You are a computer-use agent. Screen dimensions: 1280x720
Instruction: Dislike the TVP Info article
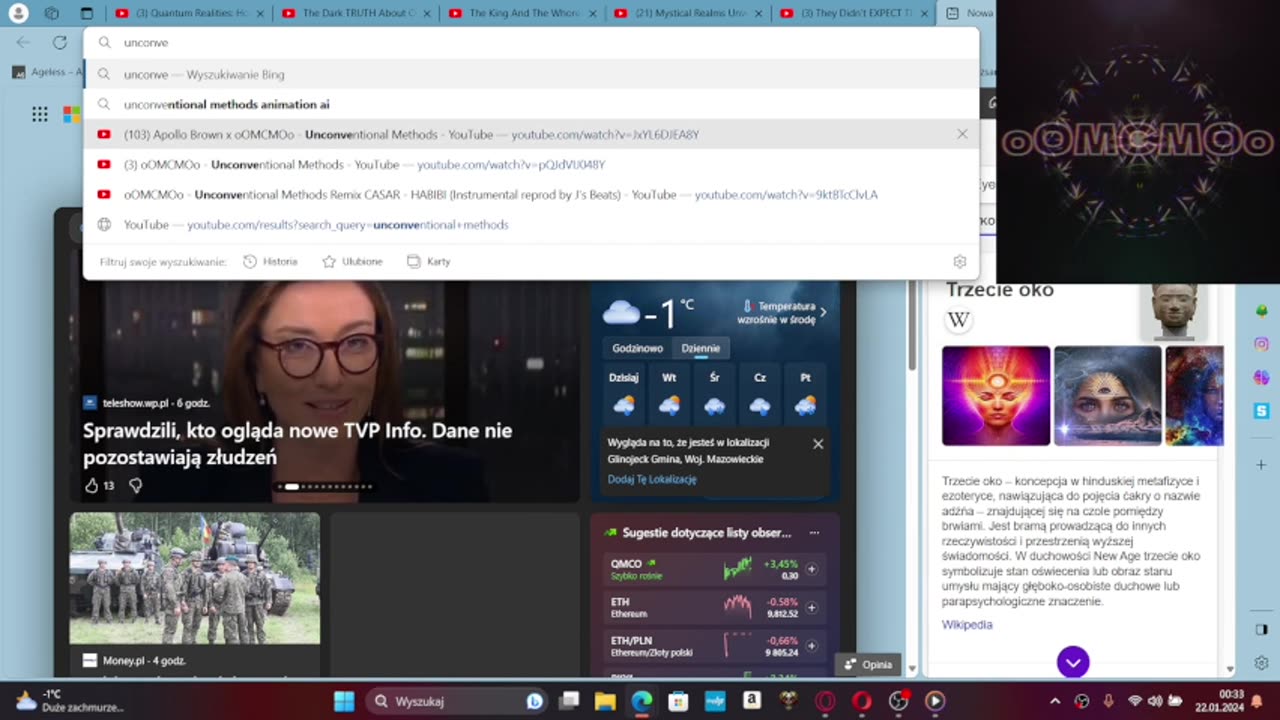(x=136, y=485)
